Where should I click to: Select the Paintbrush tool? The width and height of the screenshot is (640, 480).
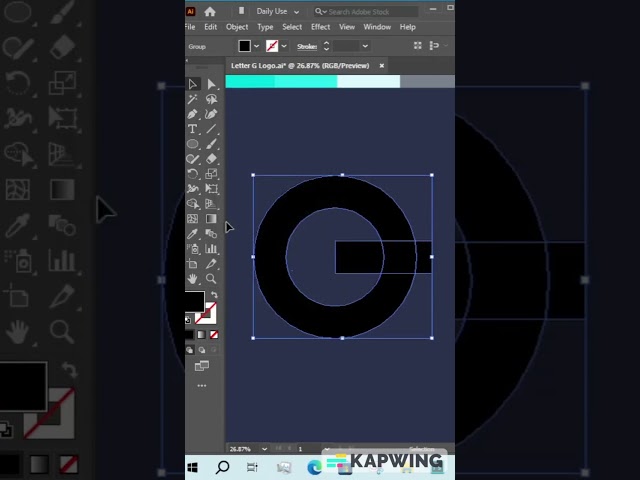211,144
